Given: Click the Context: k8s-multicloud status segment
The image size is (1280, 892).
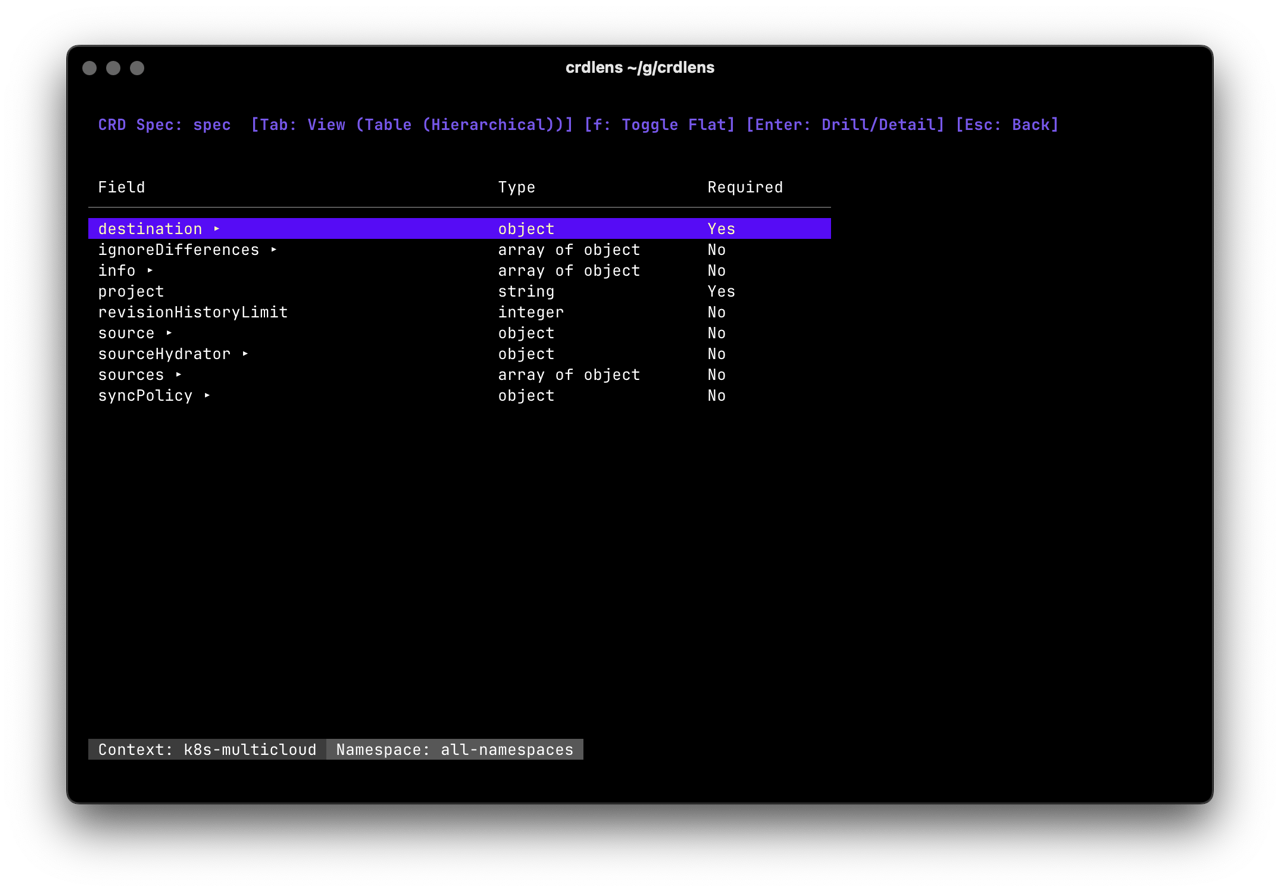Looking at the screenshot, I should 206,749.
